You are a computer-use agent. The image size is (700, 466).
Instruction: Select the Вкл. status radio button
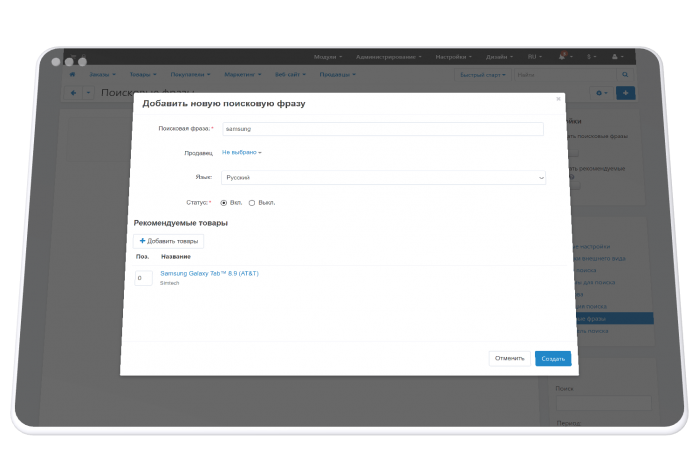coord(224,203)
